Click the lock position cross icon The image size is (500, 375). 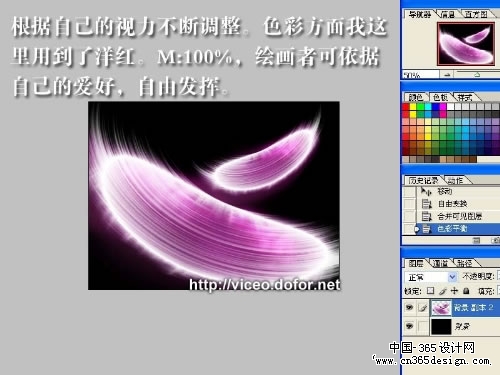[454, 291]
